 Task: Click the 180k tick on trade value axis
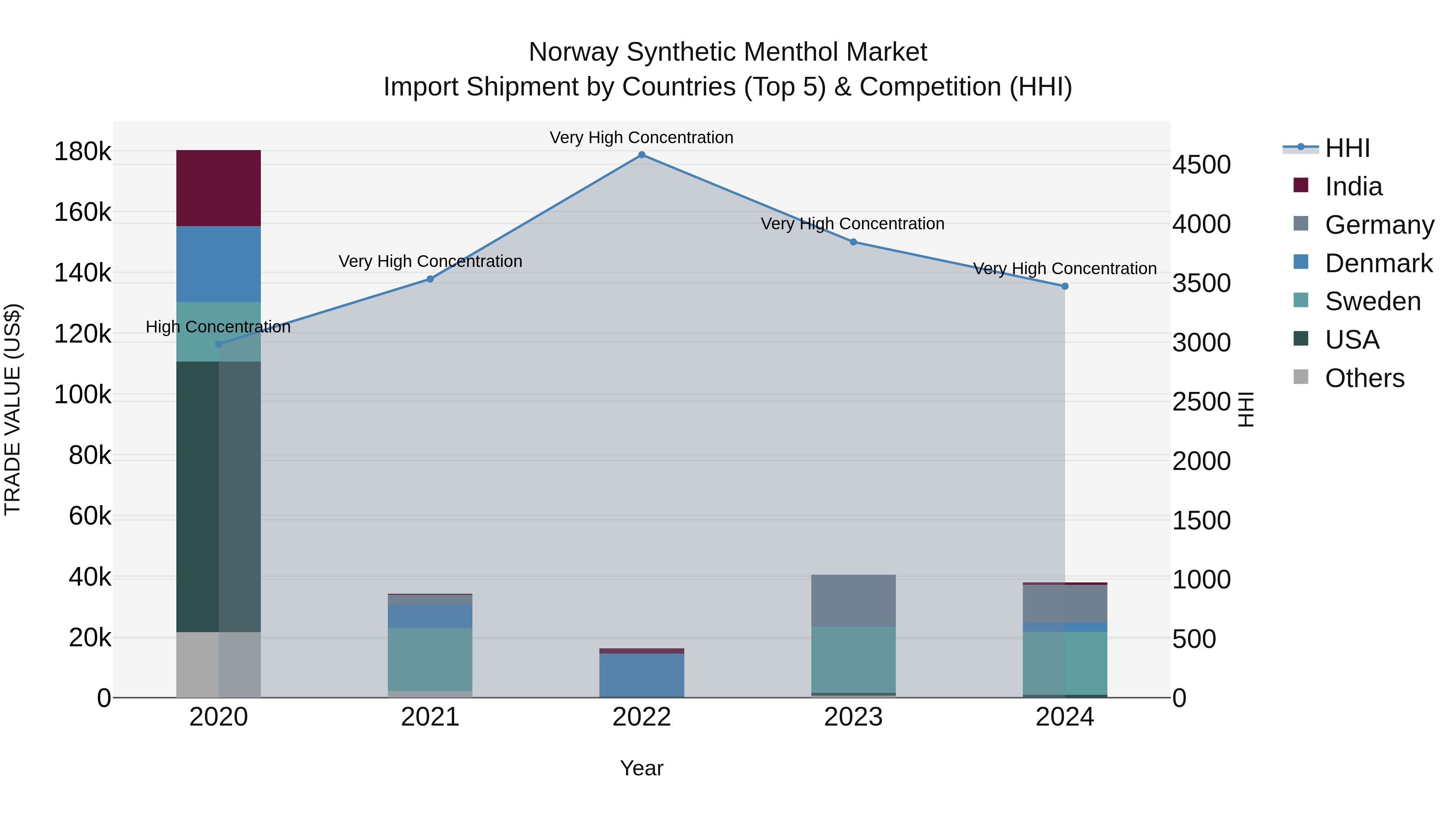(x=83, y=152)
